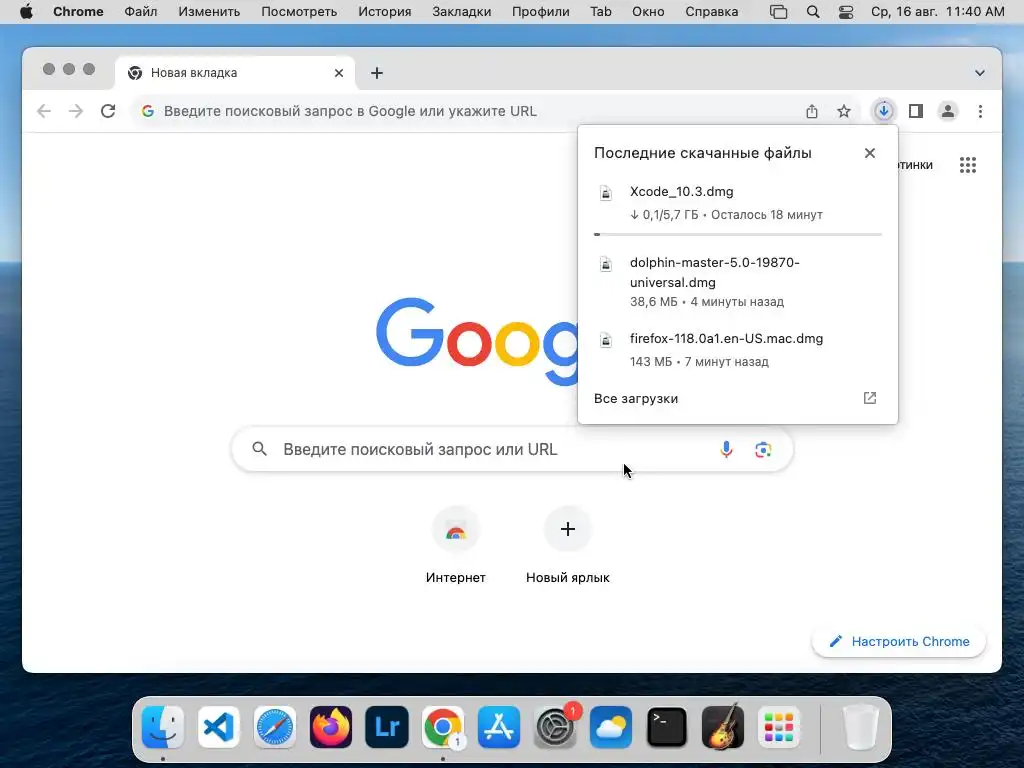
Task: Select dolphin-master-5.0-19870-universal.dmg entry
Action: tap(738, 282)
